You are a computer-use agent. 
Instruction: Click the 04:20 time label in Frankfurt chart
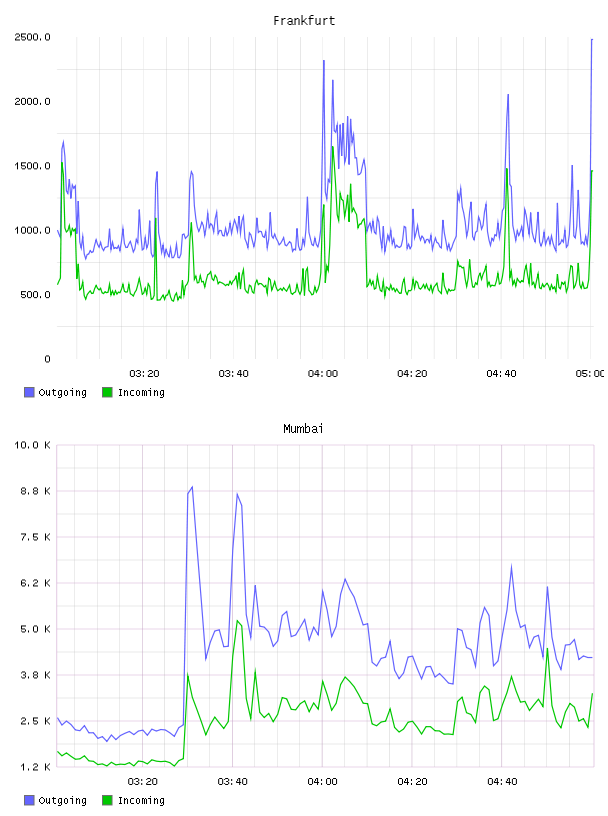click(x=412, y=374)
